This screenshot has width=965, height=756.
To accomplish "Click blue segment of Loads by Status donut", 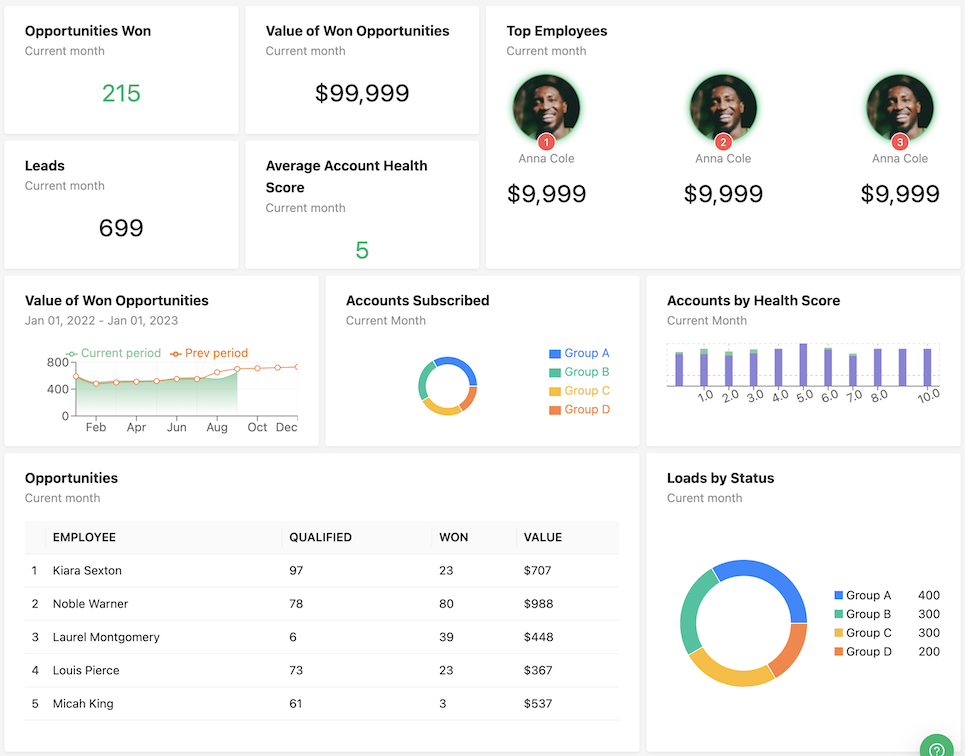I will coord(773,578).
